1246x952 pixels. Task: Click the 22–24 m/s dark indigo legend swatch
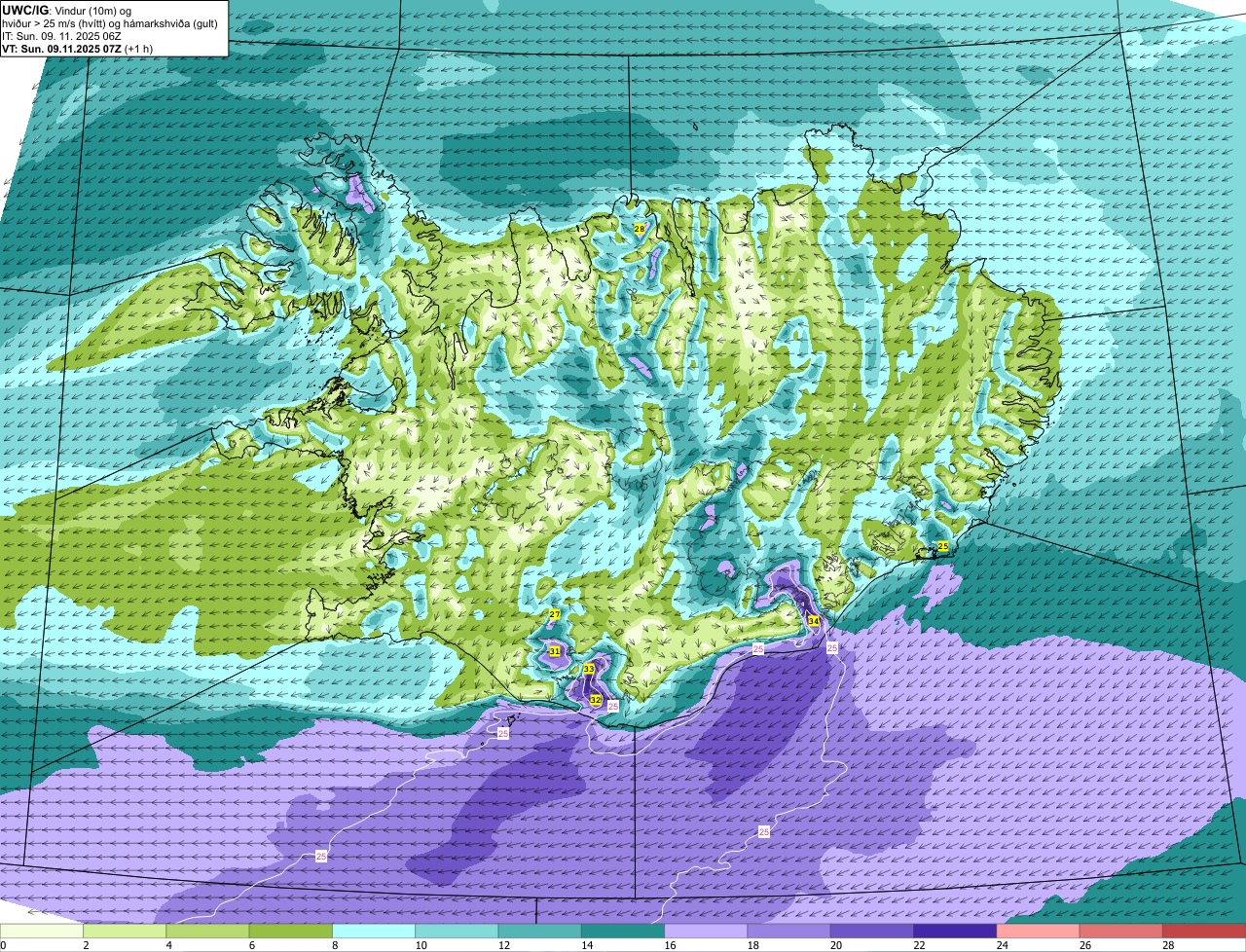(x=955, y=932)
